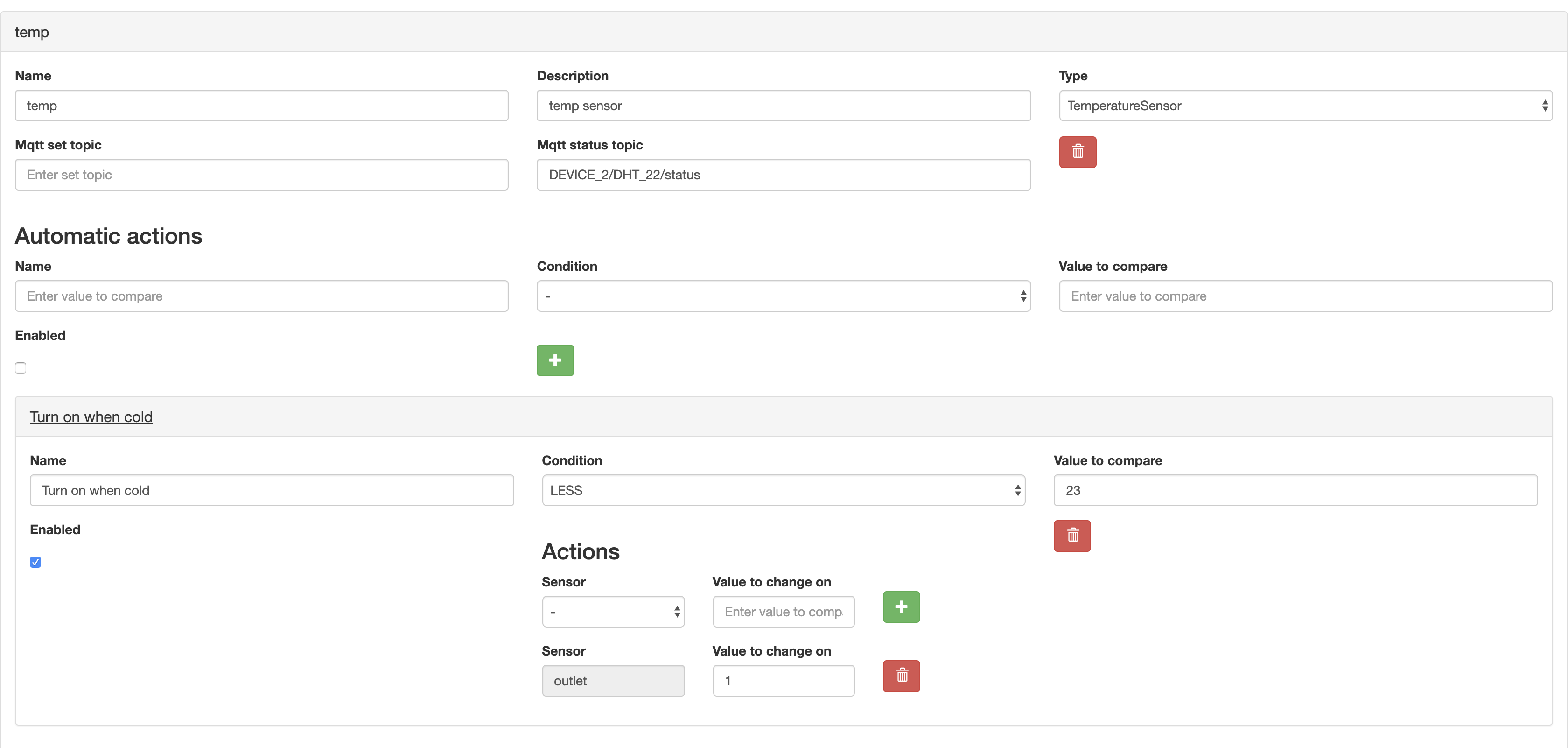This screenshot has width=1568, height=748.
Task: Edit the Mqtt status topic field
Action: tap(783, 175)
